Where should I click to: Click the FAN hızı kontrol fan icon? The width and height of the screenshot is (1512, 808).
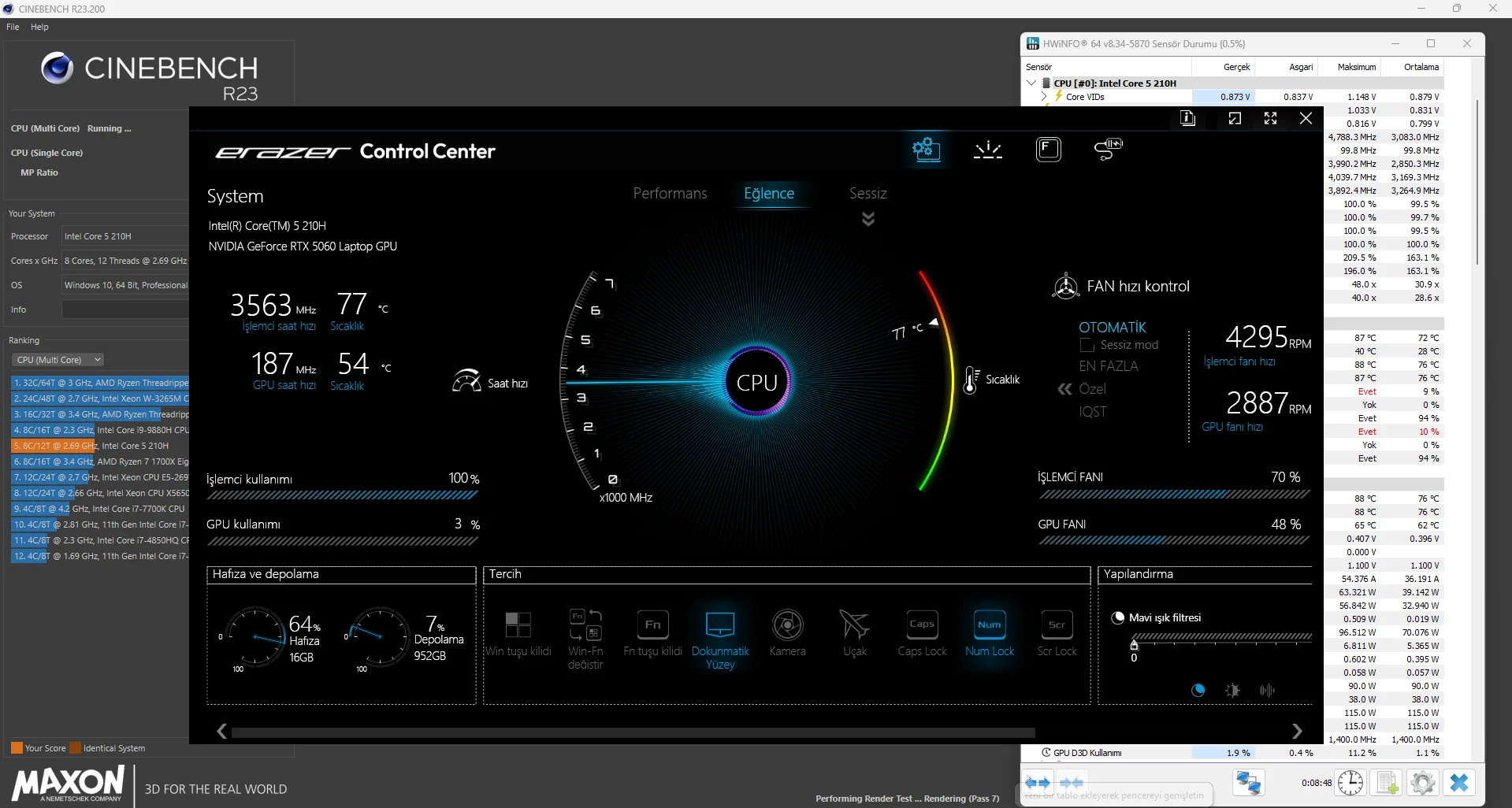1065,286
